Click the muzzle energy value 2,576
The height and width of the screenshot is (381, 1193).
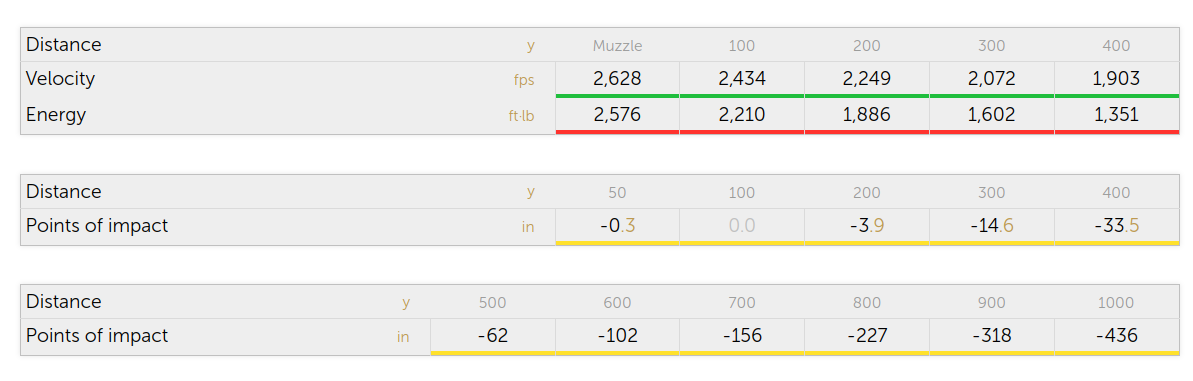click(x=617, y=115)
